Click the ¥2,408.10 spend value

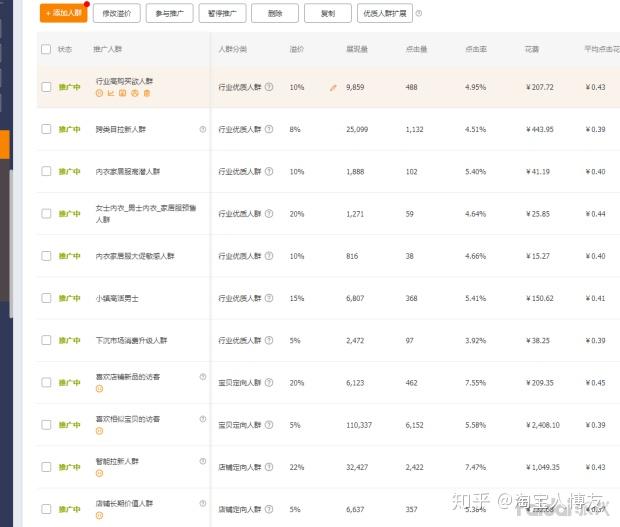point(542,425)
